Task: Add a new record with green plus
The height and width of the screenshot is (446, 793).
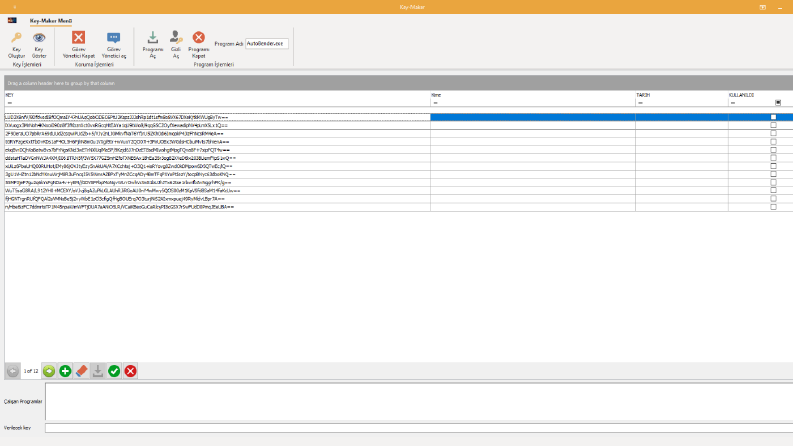Action: (65, 371)
